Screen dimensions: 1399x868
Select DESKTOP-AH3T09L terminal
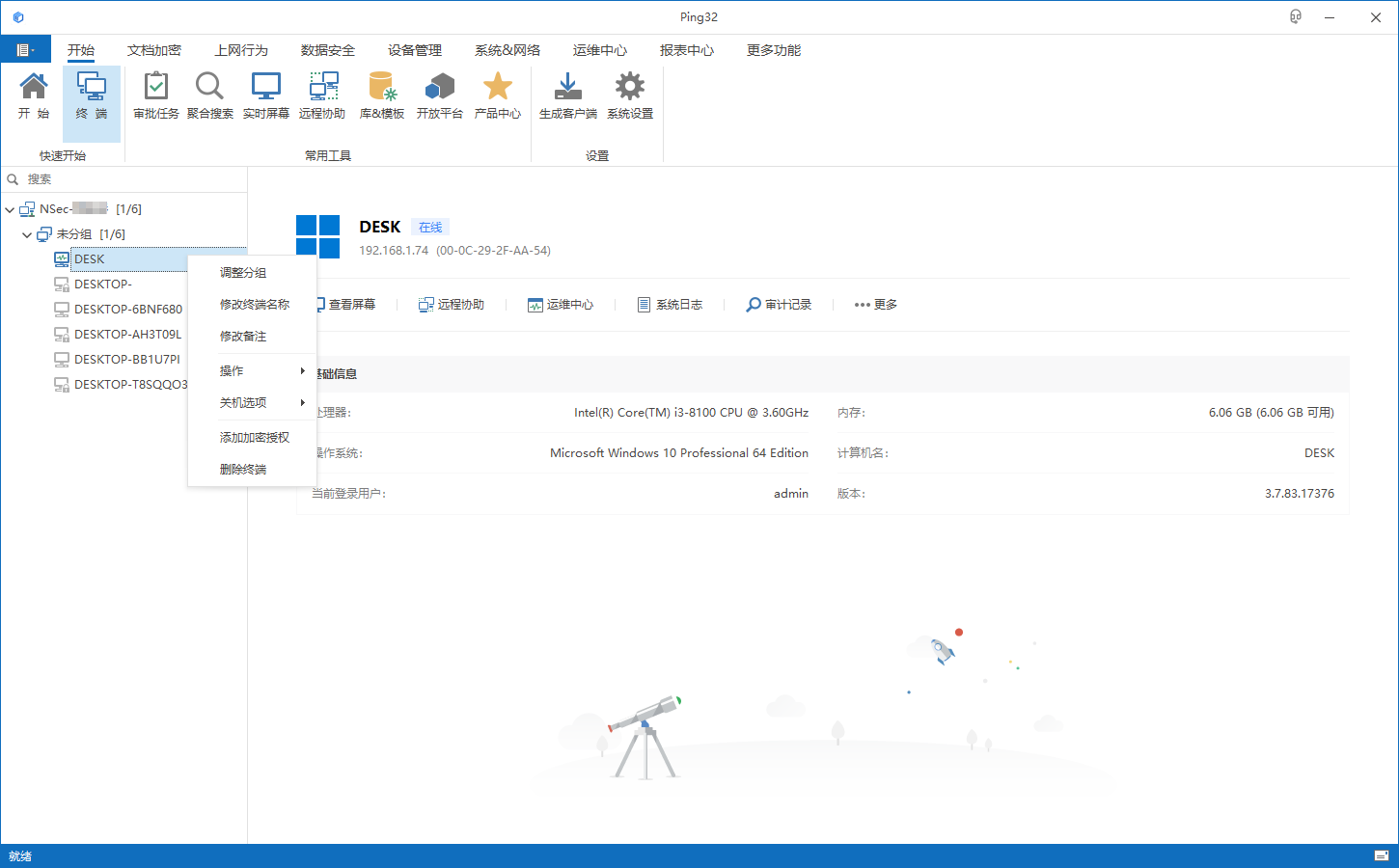coord(127,334)
